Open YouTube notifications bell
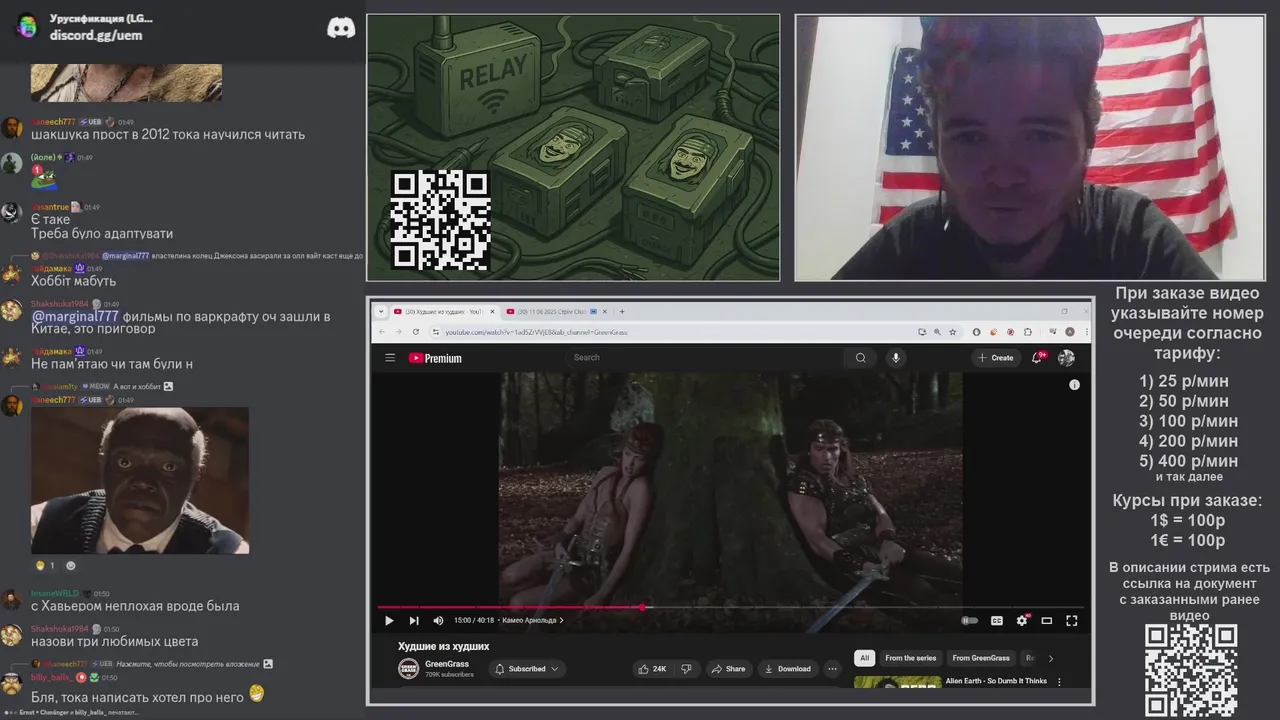Image resolution: width=1280 pixels, height=720 pixels. click(1038, 358)
